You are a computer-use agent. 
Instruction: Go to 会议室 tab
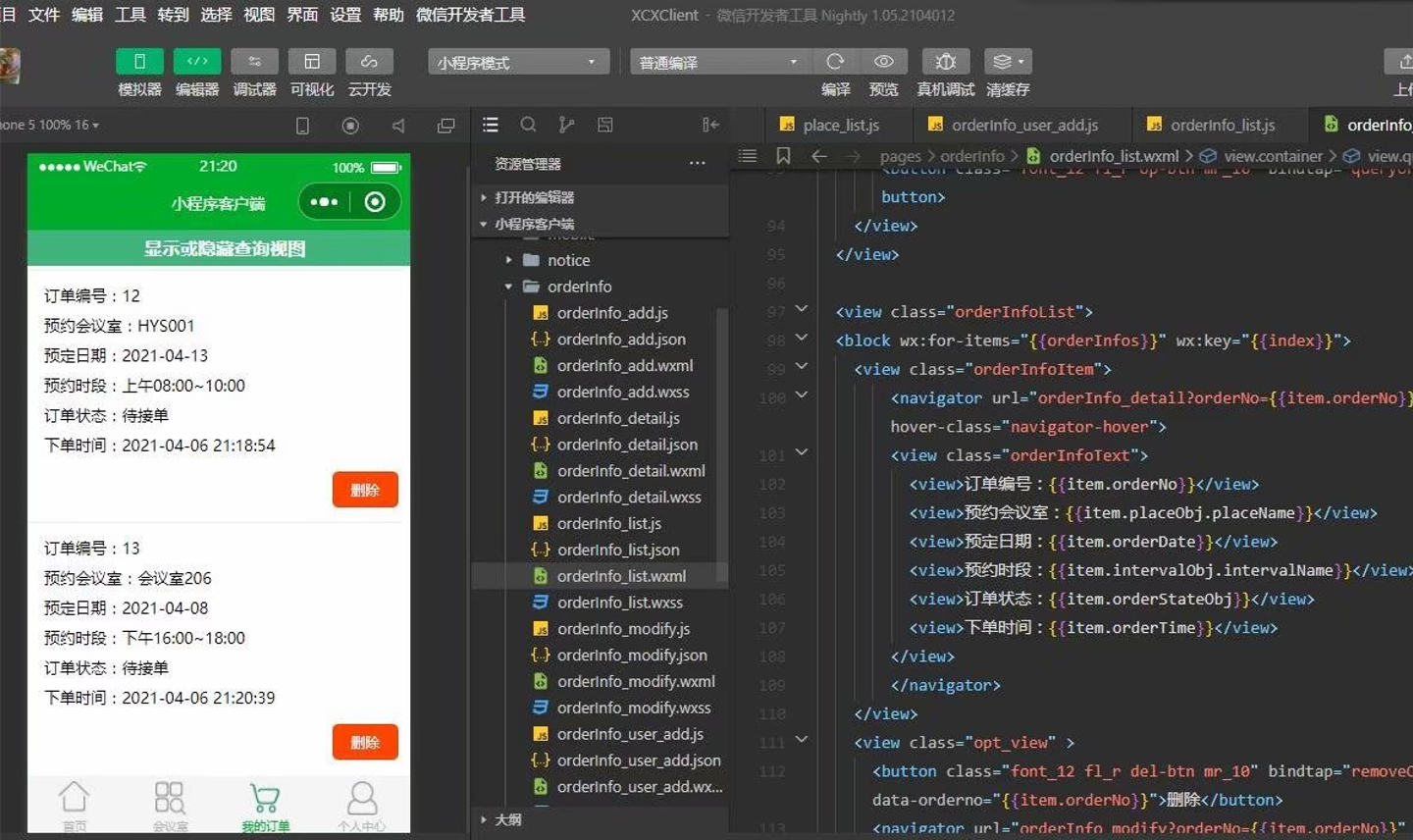pyautogui.click(x=170, y=807)
